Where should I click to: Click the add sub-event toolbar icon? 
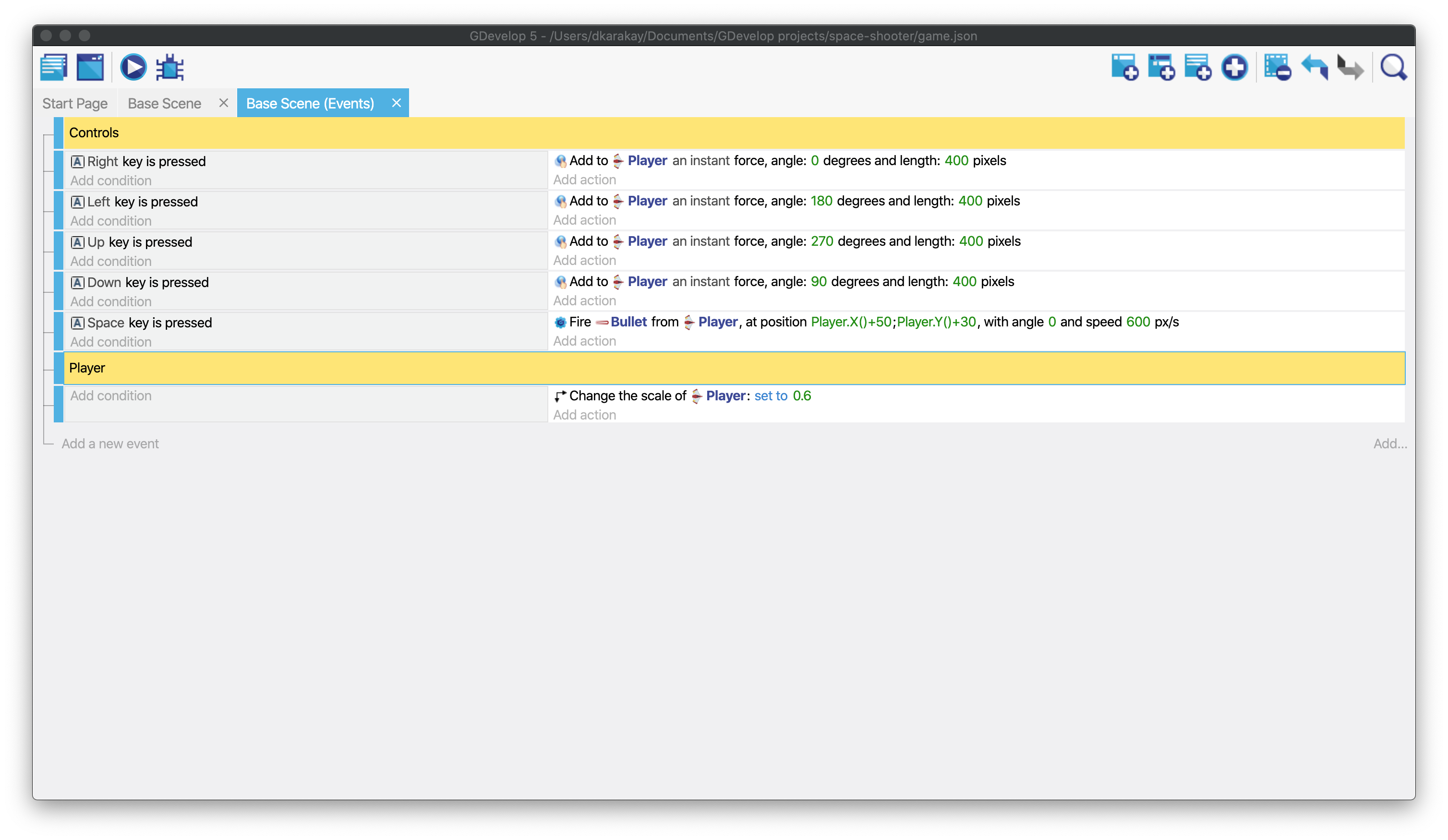[x=1161, y=68]
